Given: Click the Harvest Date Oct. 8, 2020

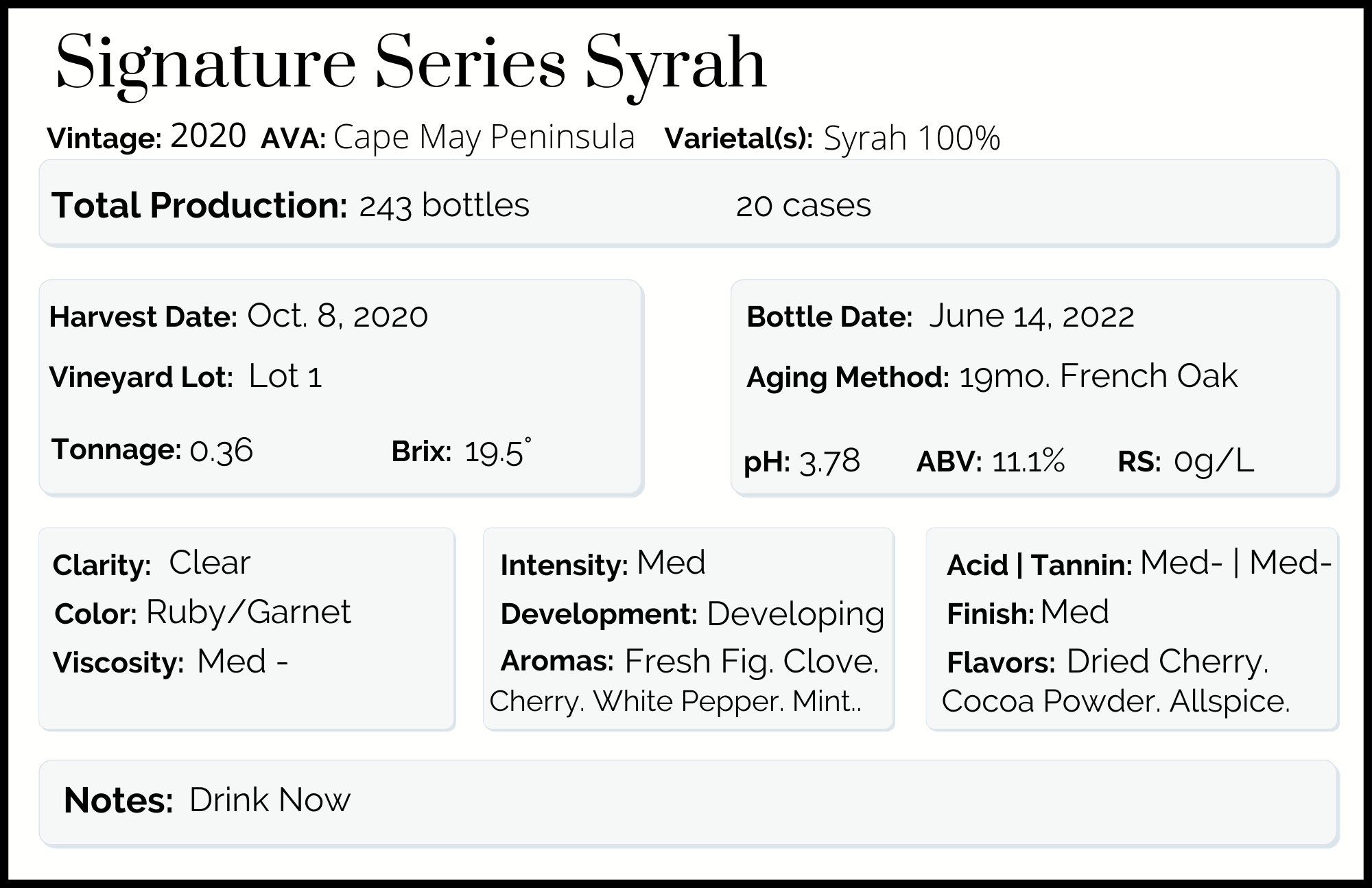Looking at the screenshot, I should (338, 316).
